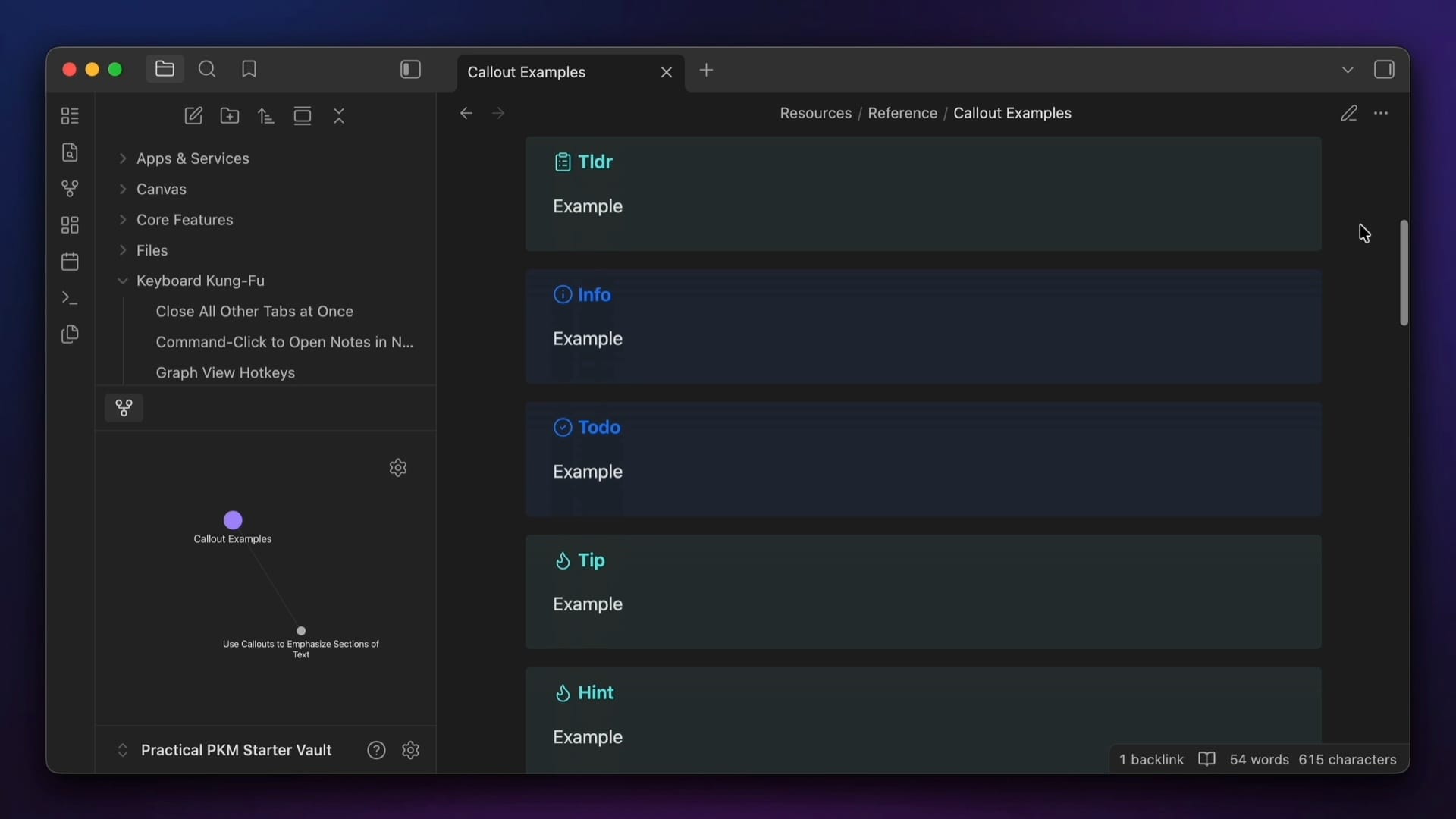
Task: Toggle the left sidebar
Action: coord(410,70)
